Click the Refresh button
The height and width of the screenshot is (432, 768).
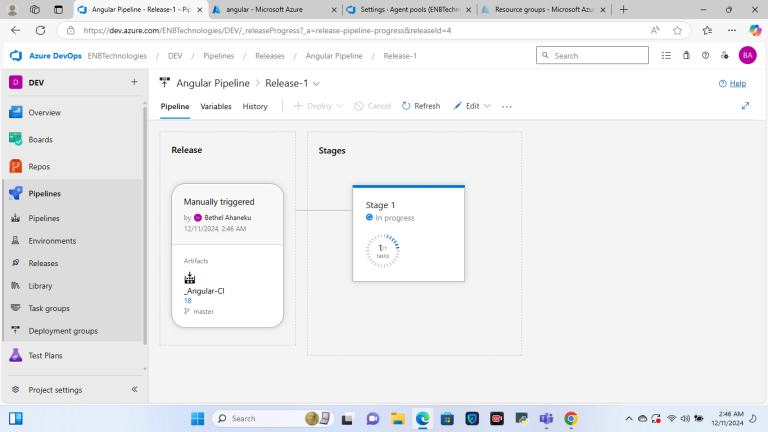[x=421, y=106]
